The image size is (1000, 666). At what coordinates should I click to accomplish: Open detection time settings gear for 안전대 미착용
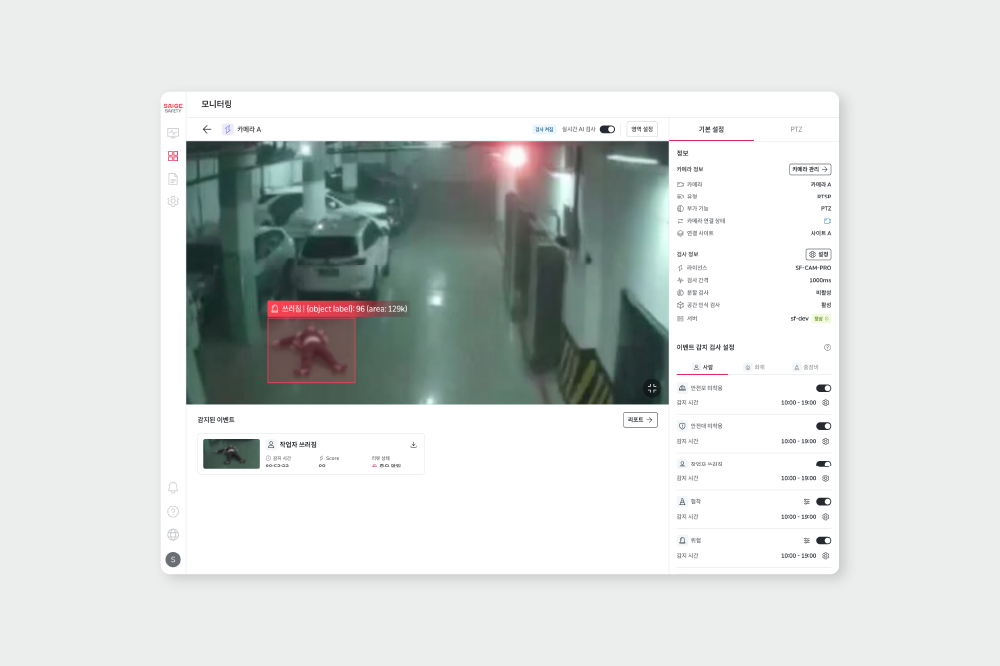(x=823, y=441)
